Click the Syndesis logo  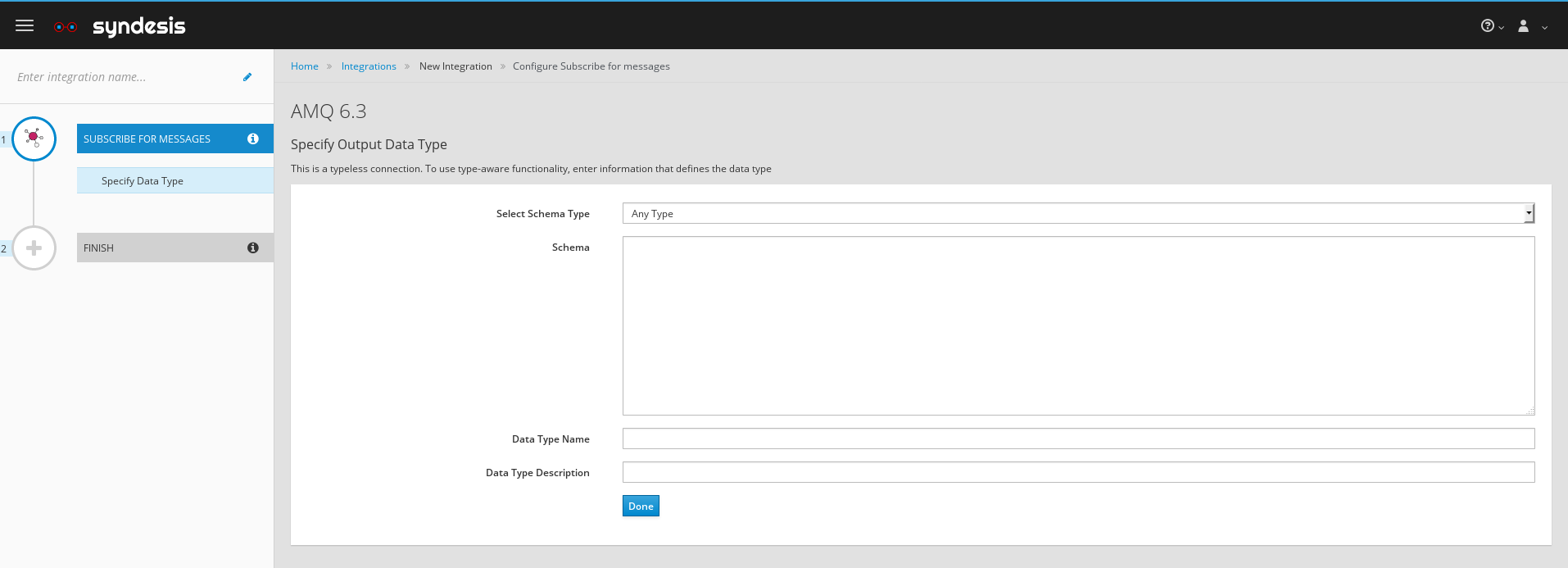pyautogui.click(x=120, y=26)
